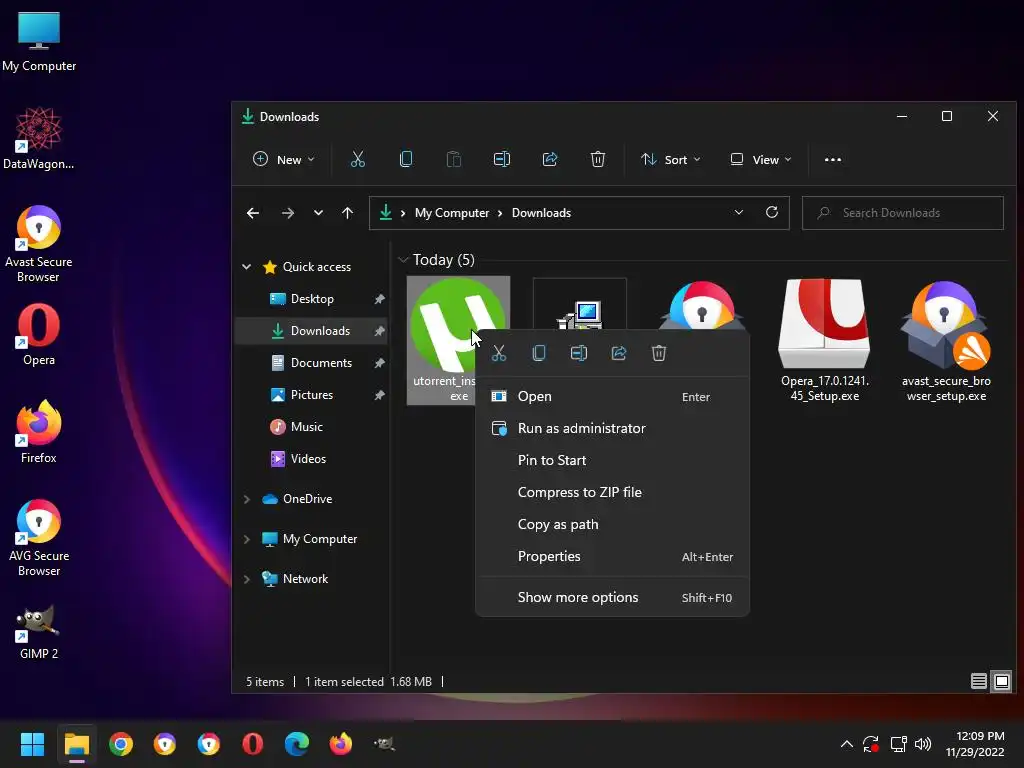The width and height of the screenshot is (1024, 768).
Task: Expand Network in navigation pane
Action: (247, 579)
